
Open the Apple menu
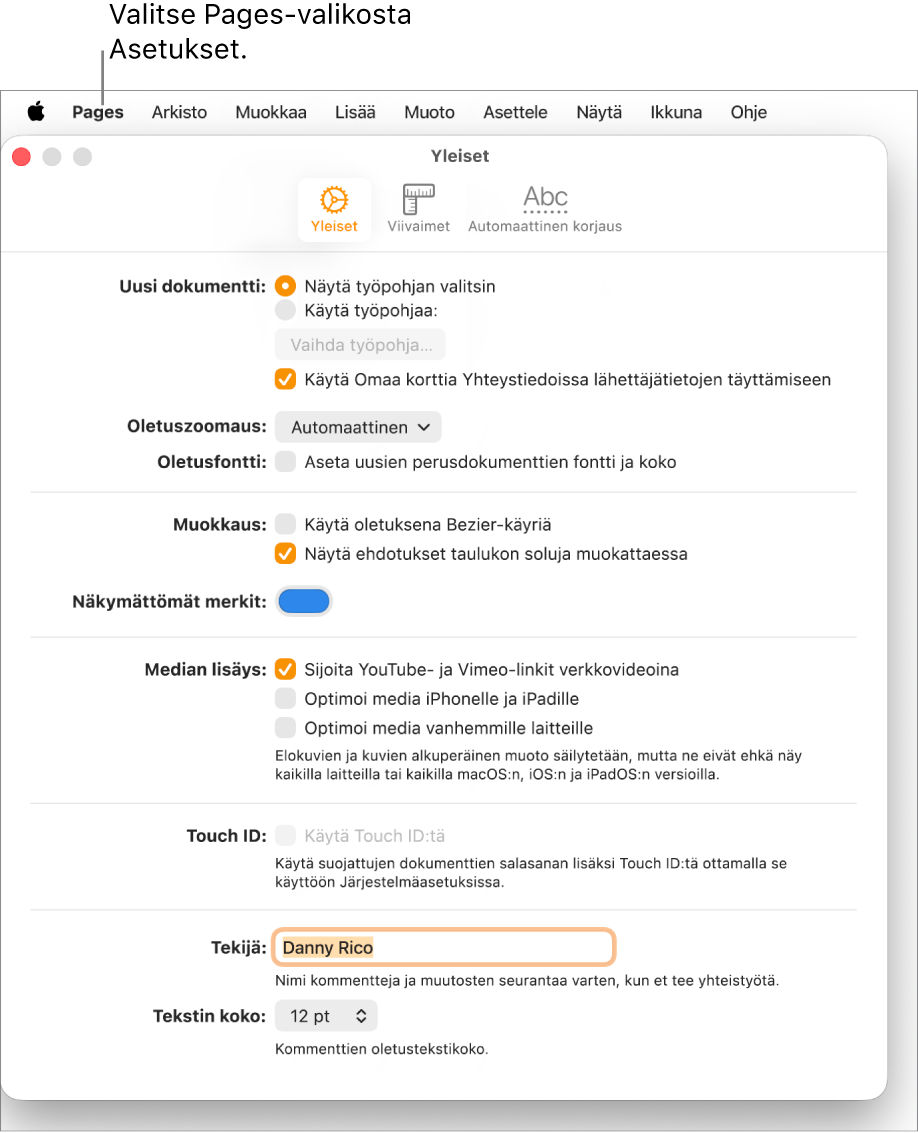tap(36, 112)
